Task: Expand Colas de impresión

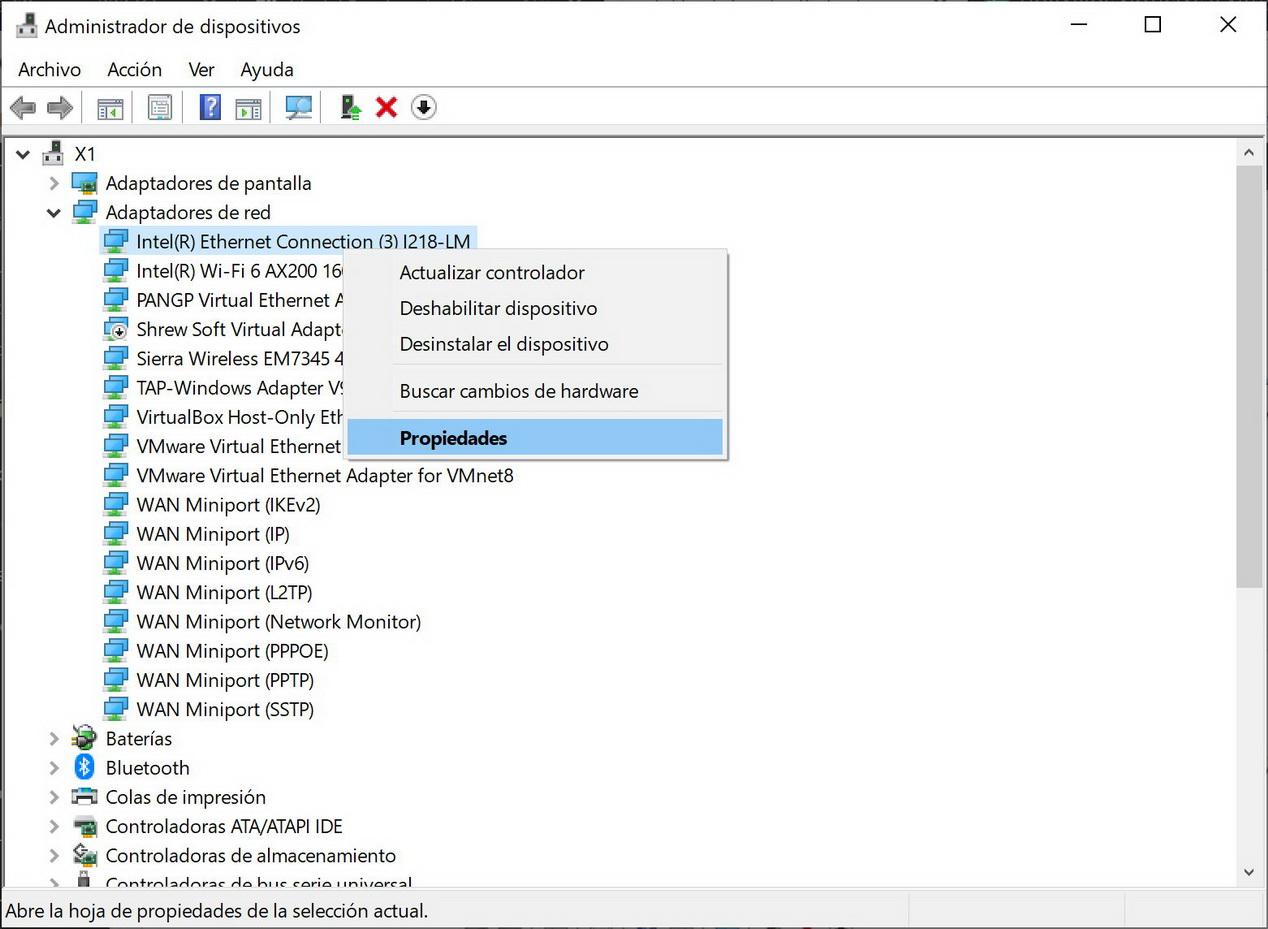Action: click(x=54, y=797)
